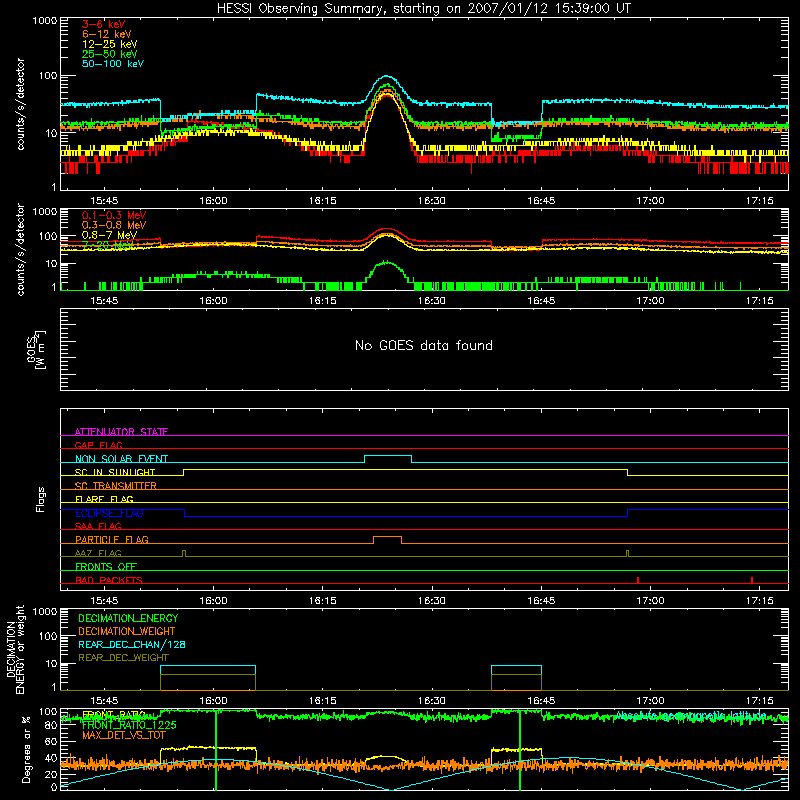Click the BAD_PACKETS red tick near 17:15
The image size is (800, 800).
tap(752, 580)
